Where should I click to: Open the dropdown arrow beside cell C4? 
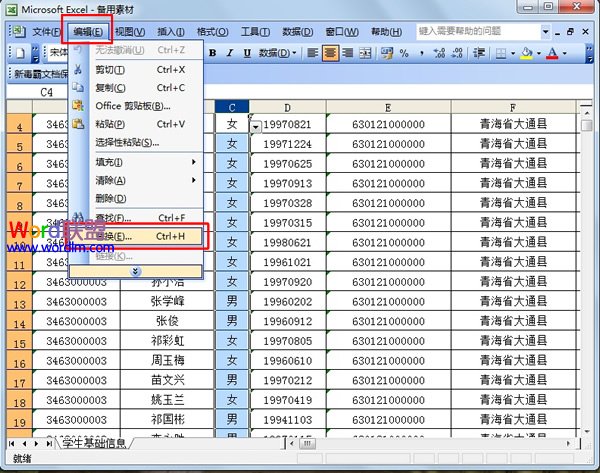tap(256, 126)
